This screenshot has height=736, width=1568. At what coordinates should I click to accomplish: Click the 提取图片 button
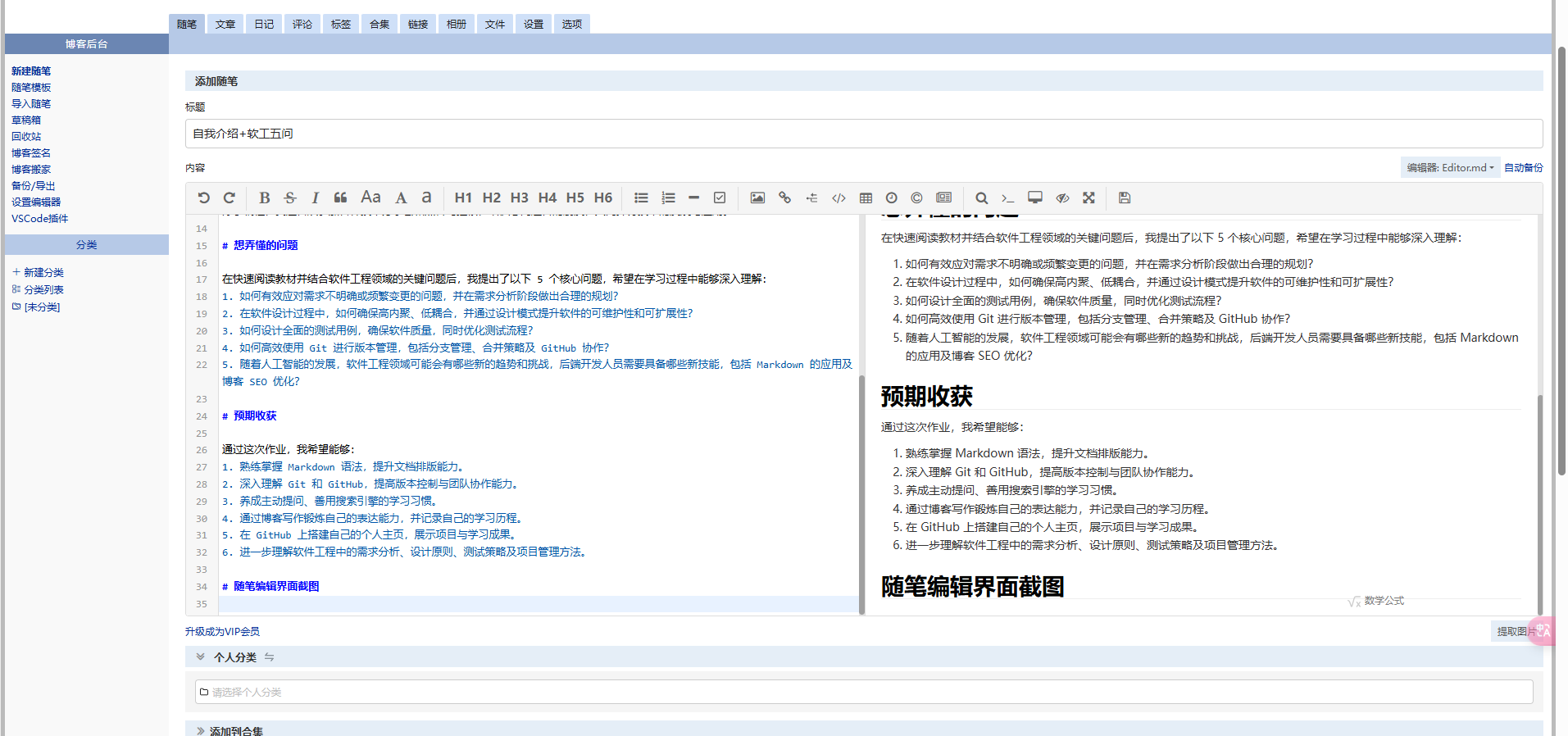[x=1515, y=631]
